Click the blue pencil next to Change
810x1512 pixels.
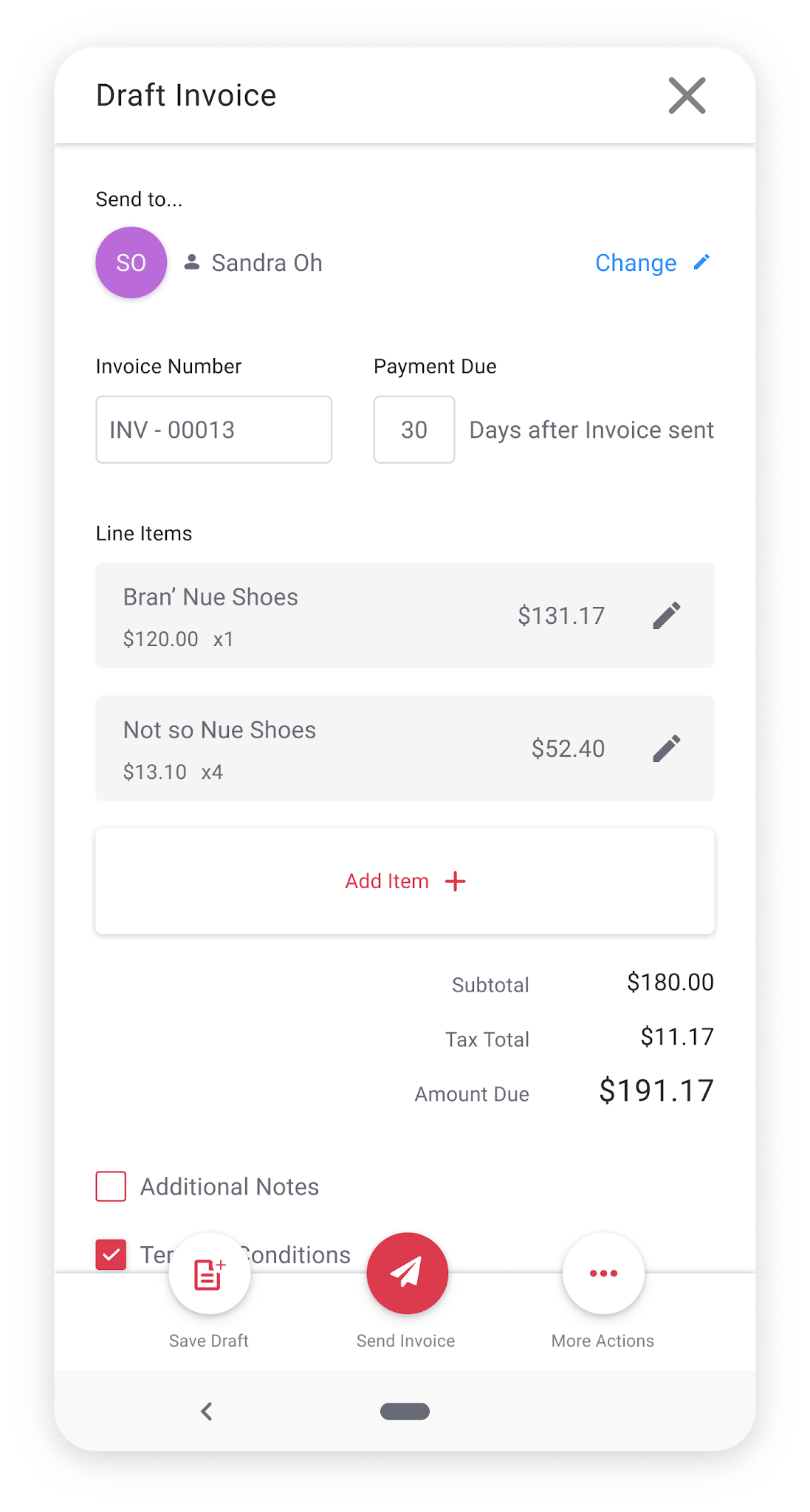[701, 262]
